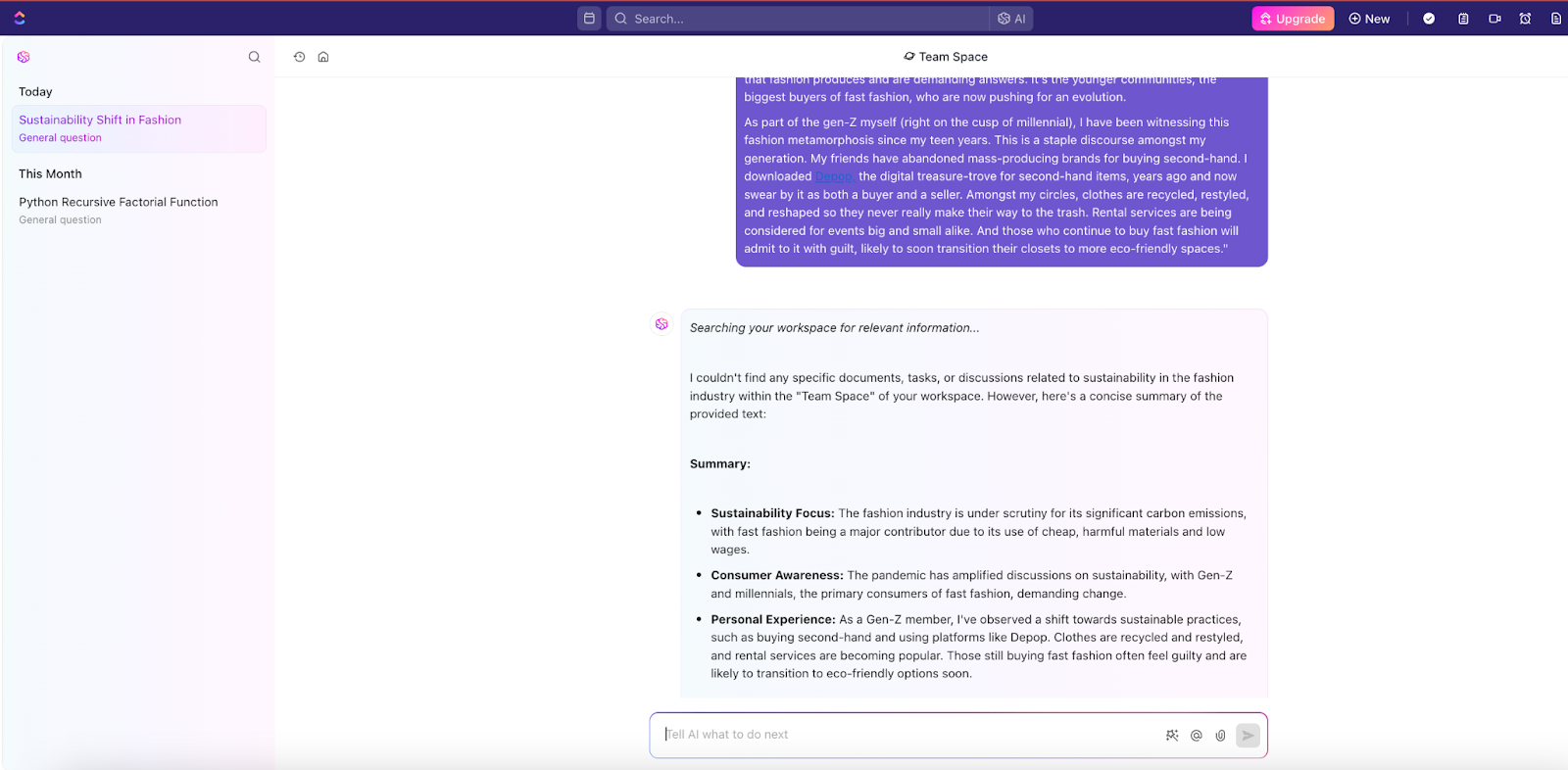Send the message with the arrow button

[x=1248, y=735]
